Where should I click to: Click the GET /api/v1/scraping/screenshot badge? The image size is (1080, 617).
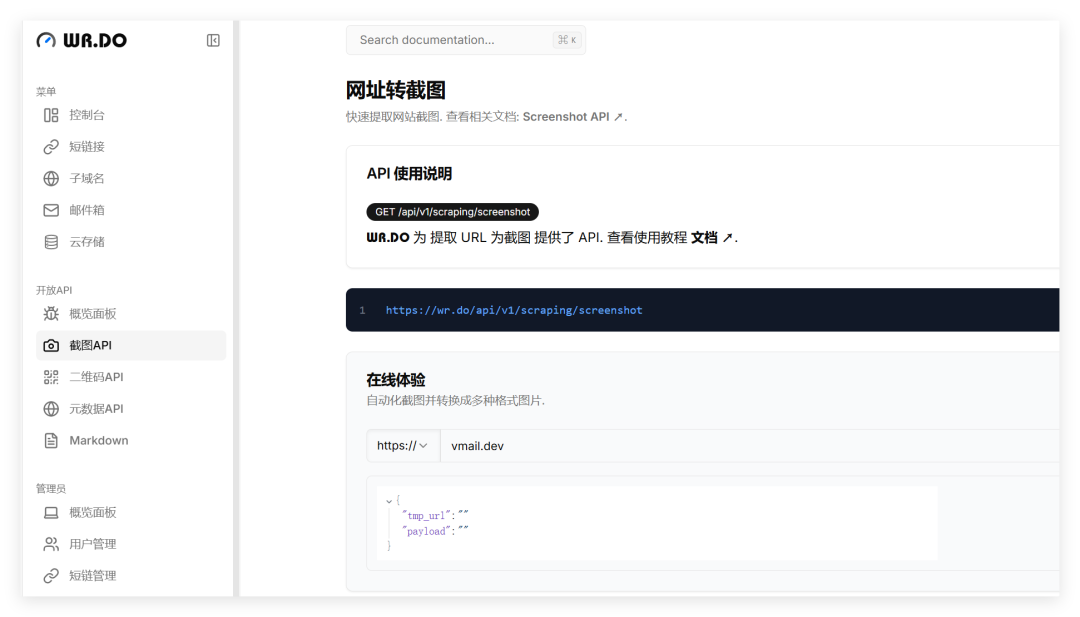coord(453,212)
